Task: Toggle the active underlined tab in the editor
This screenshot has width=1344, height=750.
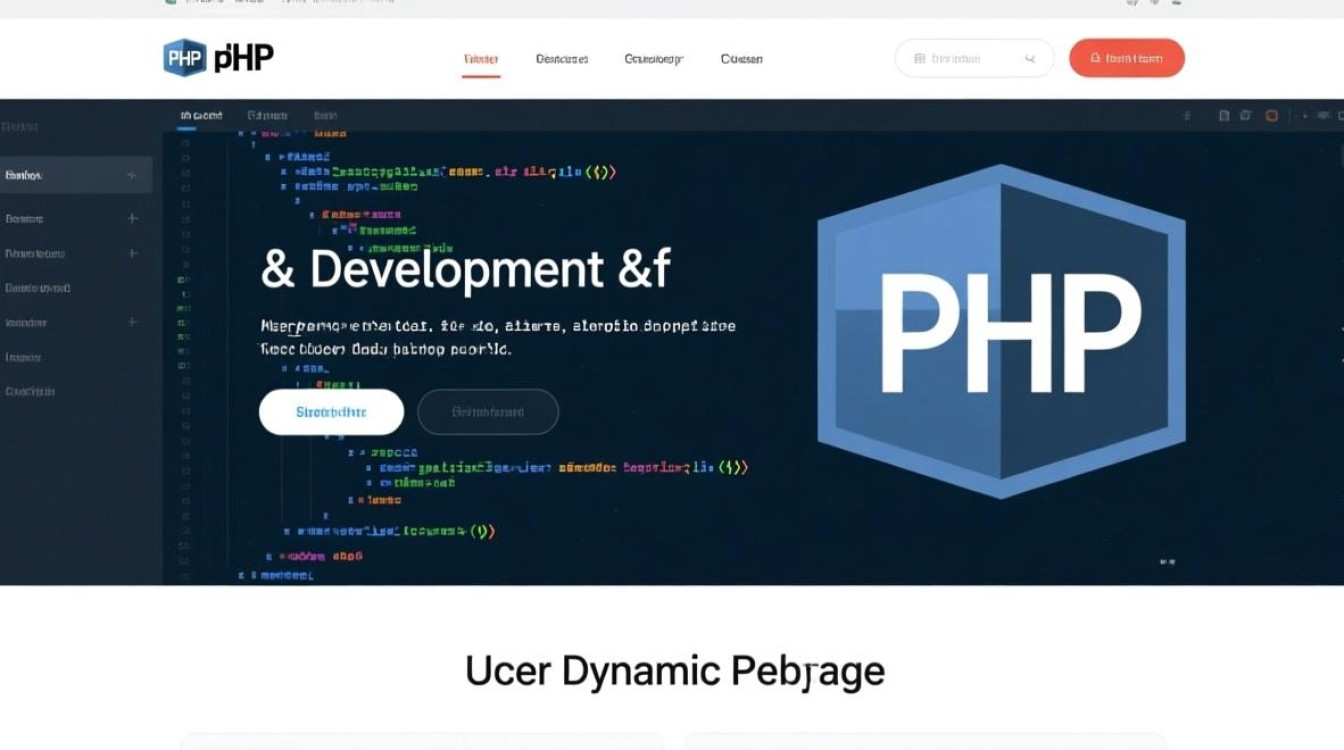Action: click(200, 114)
